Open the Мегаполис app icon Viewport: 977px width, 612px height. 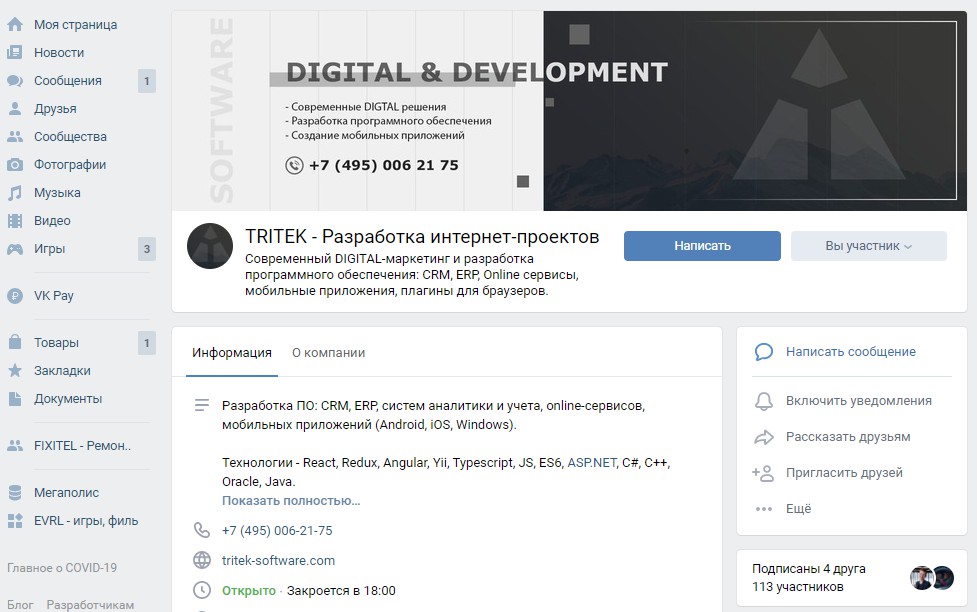15,492
